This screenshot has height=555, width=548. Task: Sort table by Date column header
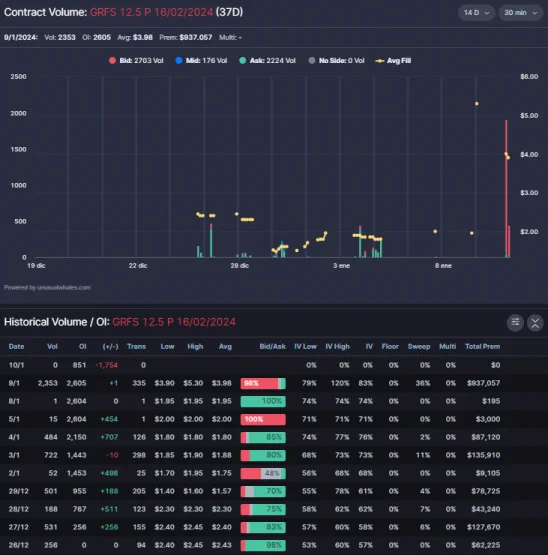[x=16, y=347]
